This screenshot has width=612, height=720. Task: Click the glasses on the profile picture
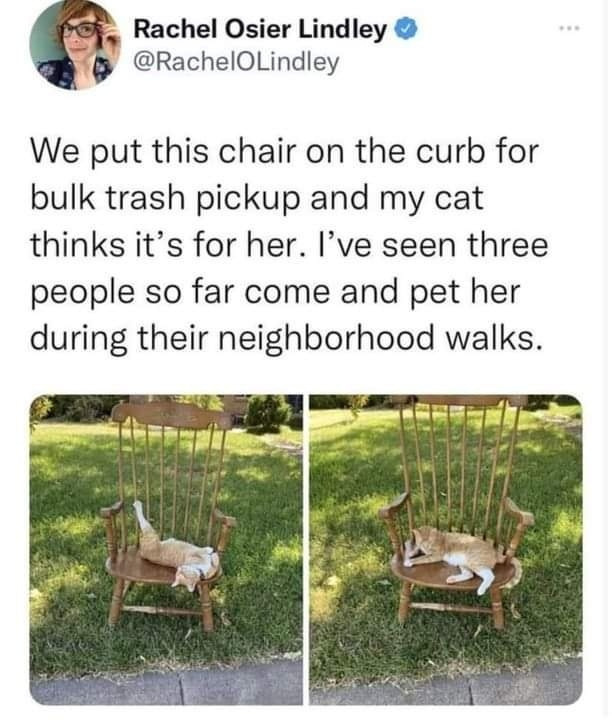point(81,30)
